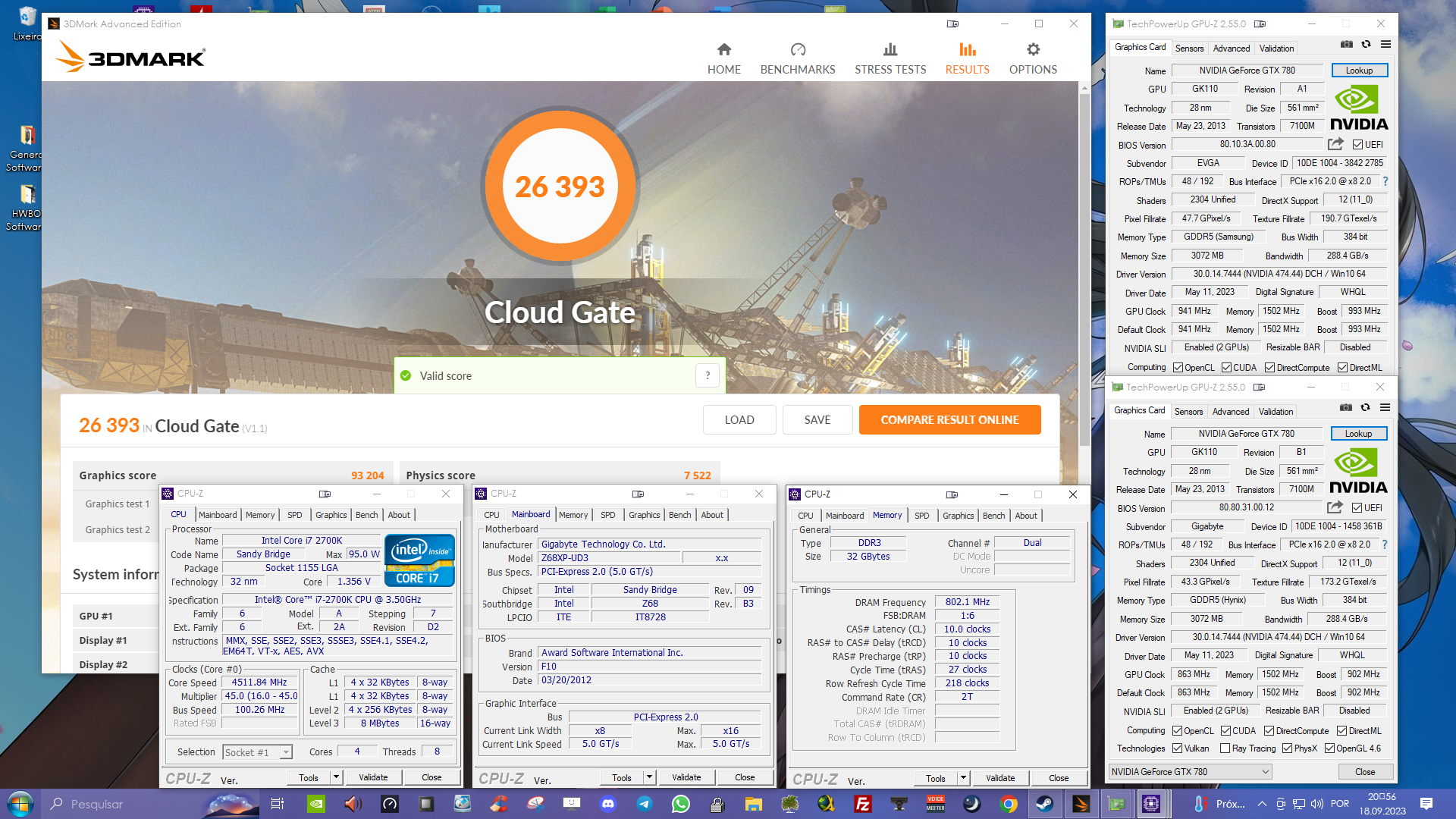Image resolution: width=1456 pixels, height=819 pixels.
Task: Open the RESULTS tab in 3DMark
Action: (x=967, y=59)
